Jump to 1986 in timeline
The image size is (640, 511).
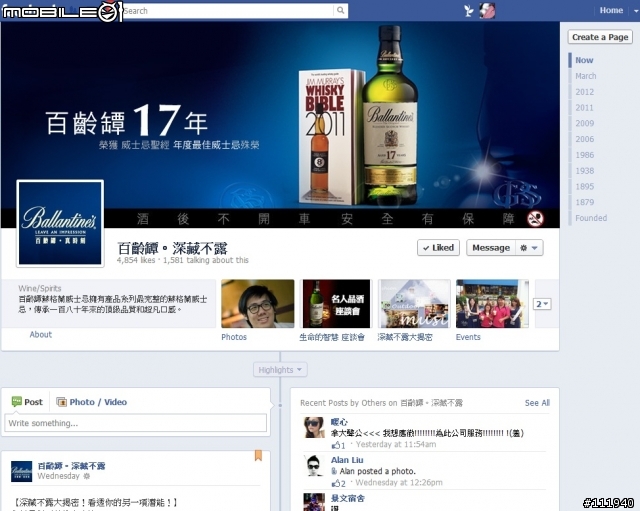pos(584,155)
